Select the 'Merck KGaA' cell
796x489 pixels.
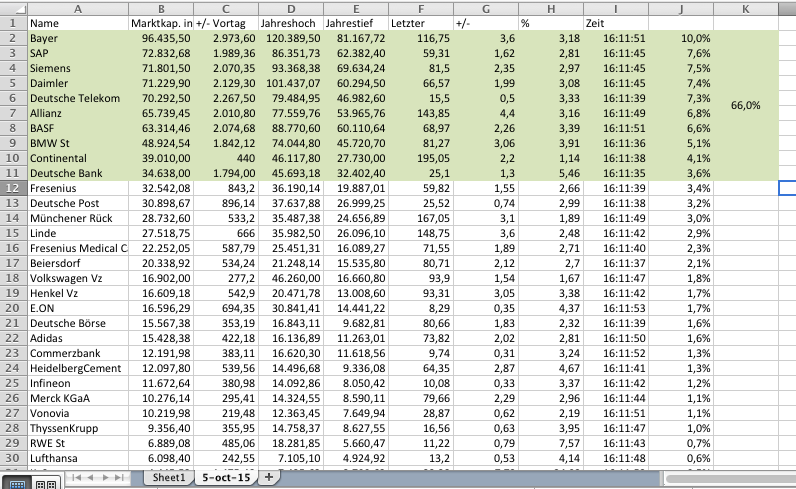[78, 398]
